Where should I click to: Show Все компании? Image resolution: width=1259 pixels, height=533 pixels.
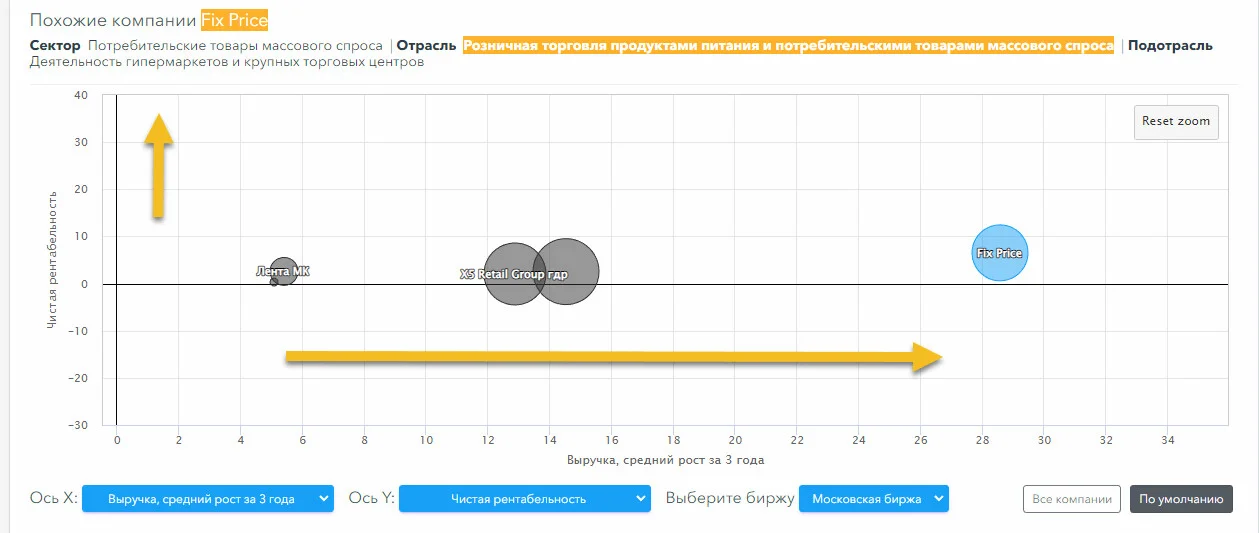[x=1070, y=499]
